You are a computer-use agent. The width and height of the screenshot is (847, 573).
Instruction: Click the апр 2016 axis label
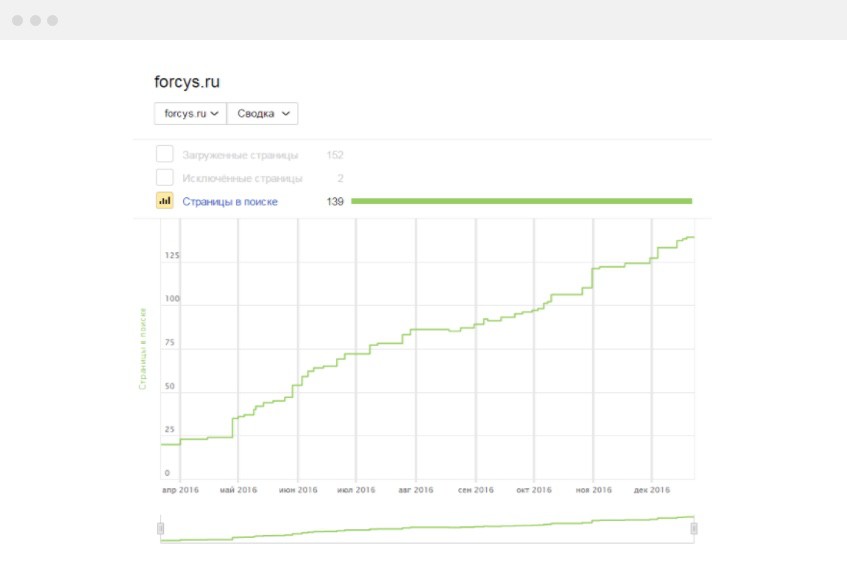(x=180, y=490)
